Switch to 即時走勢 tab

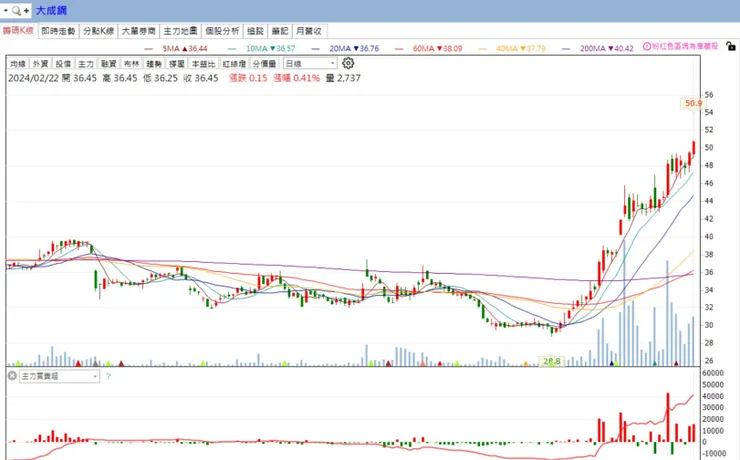[58, 31]
